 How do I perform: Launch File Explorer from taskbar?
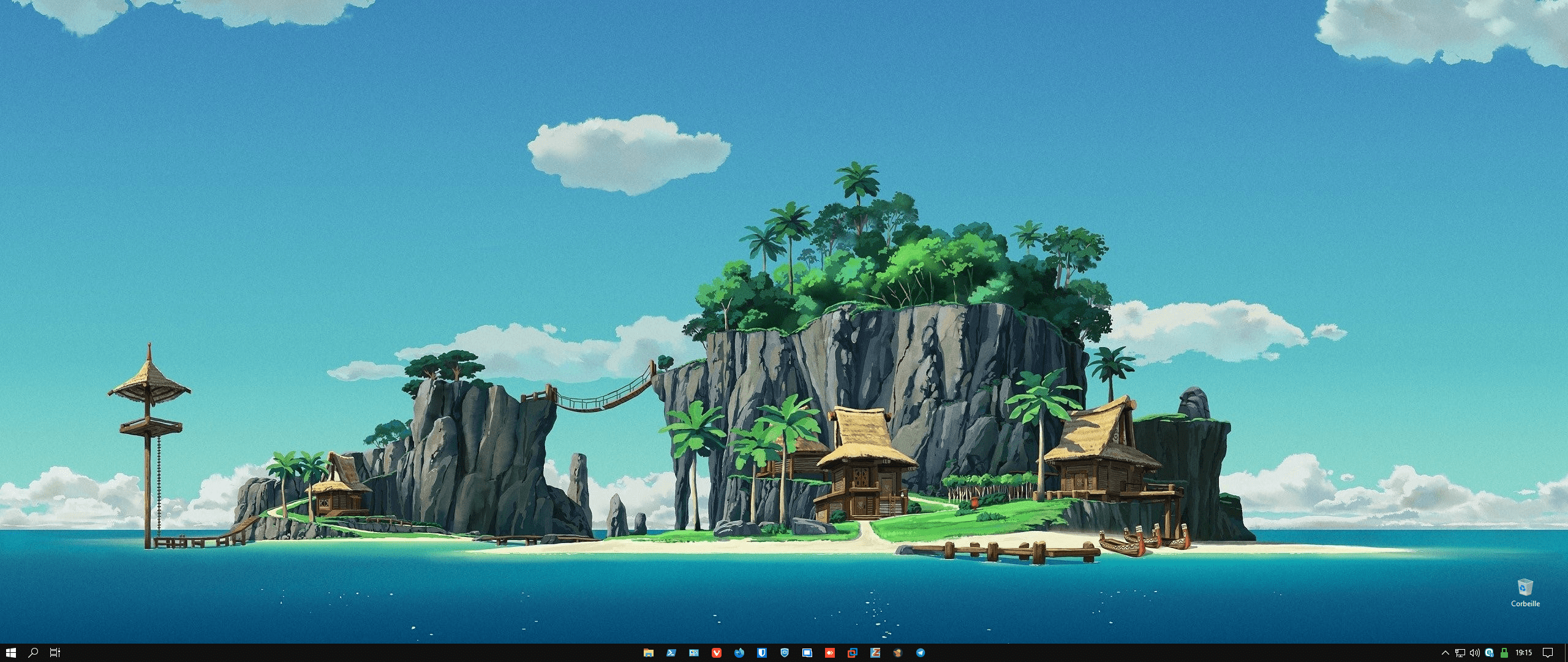click(648, 653)
